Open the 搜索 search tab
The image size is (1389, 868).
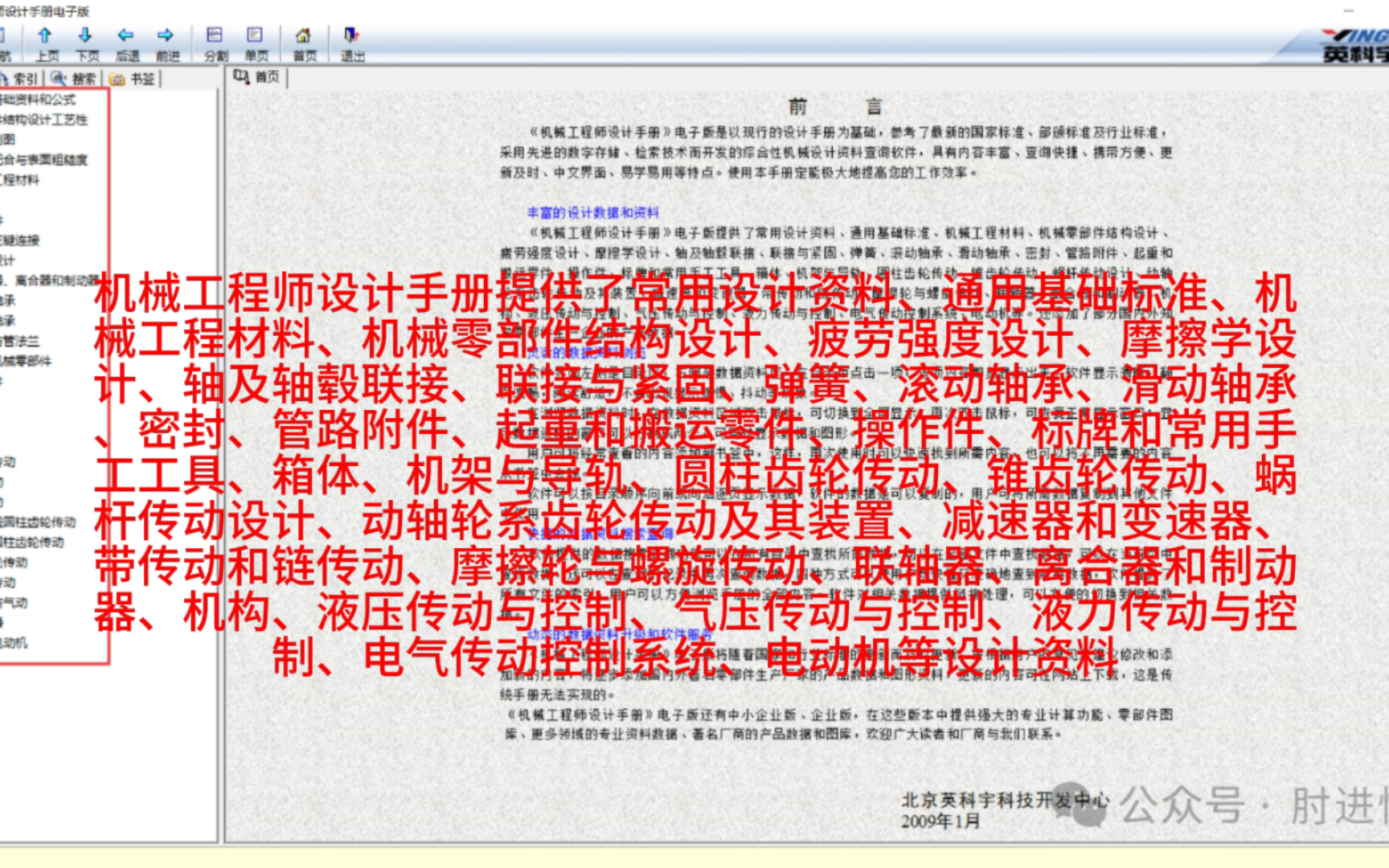pyautogui.click(x=74, y=79)
